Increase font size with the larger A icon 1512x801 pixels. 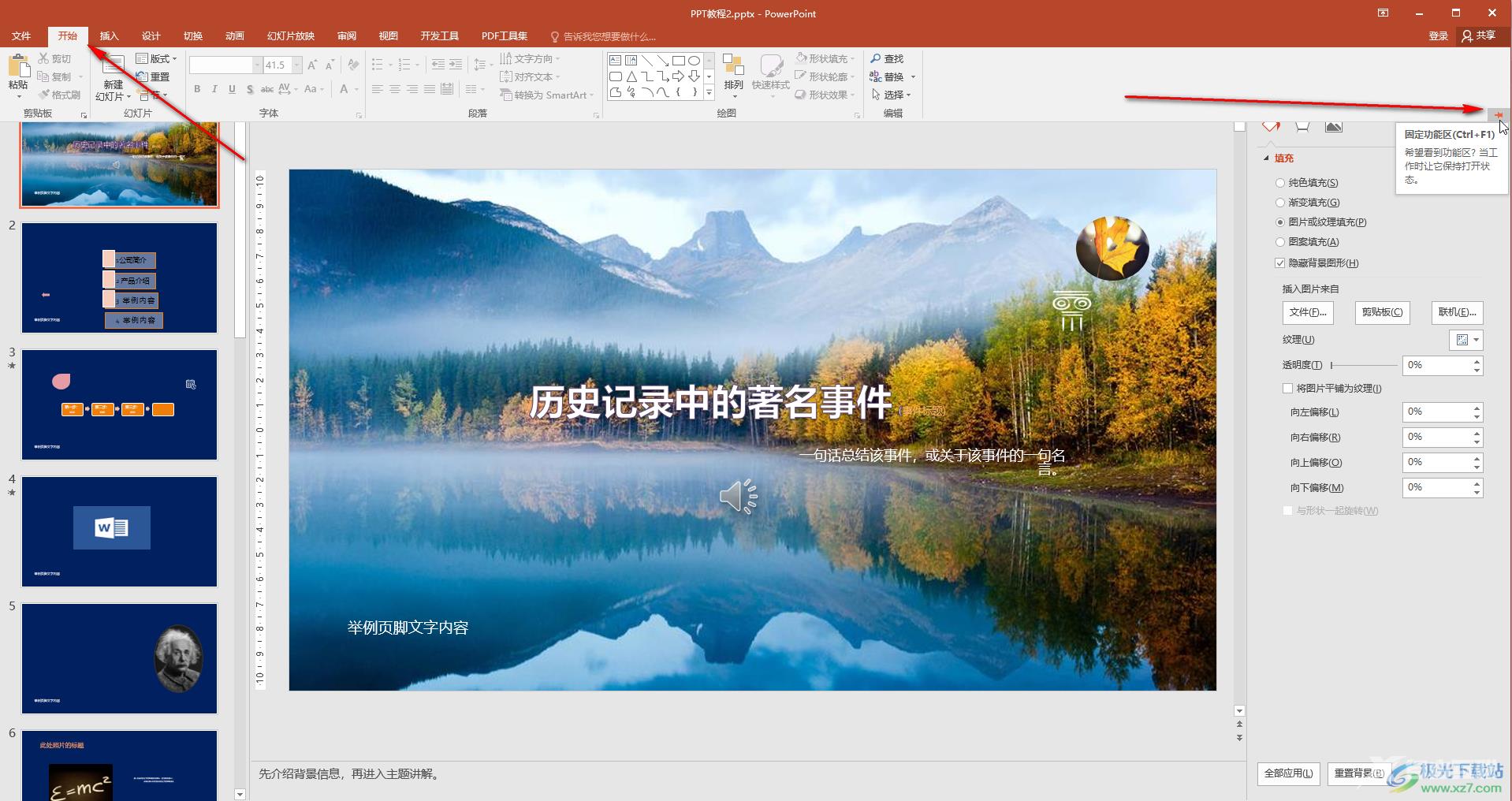(x=312, y=65)
